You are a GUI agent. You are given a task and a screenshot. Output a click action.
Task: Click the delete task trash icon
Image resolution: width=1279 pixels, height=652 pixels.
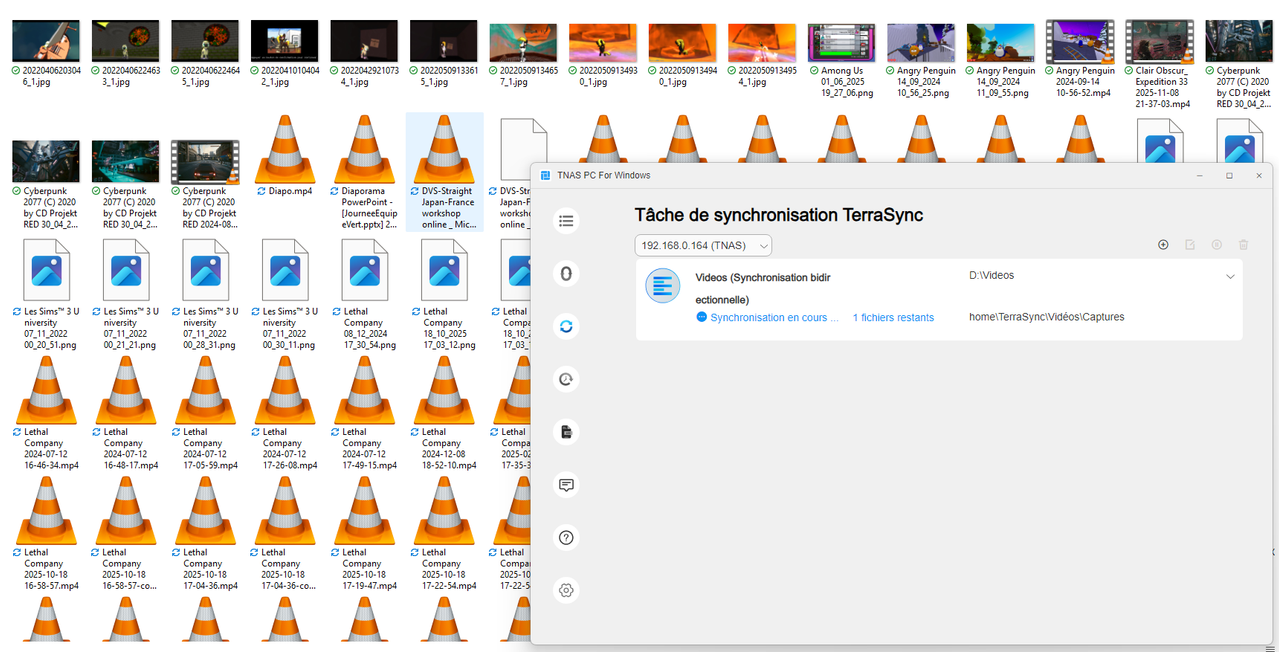click(x=1244, y=245)
